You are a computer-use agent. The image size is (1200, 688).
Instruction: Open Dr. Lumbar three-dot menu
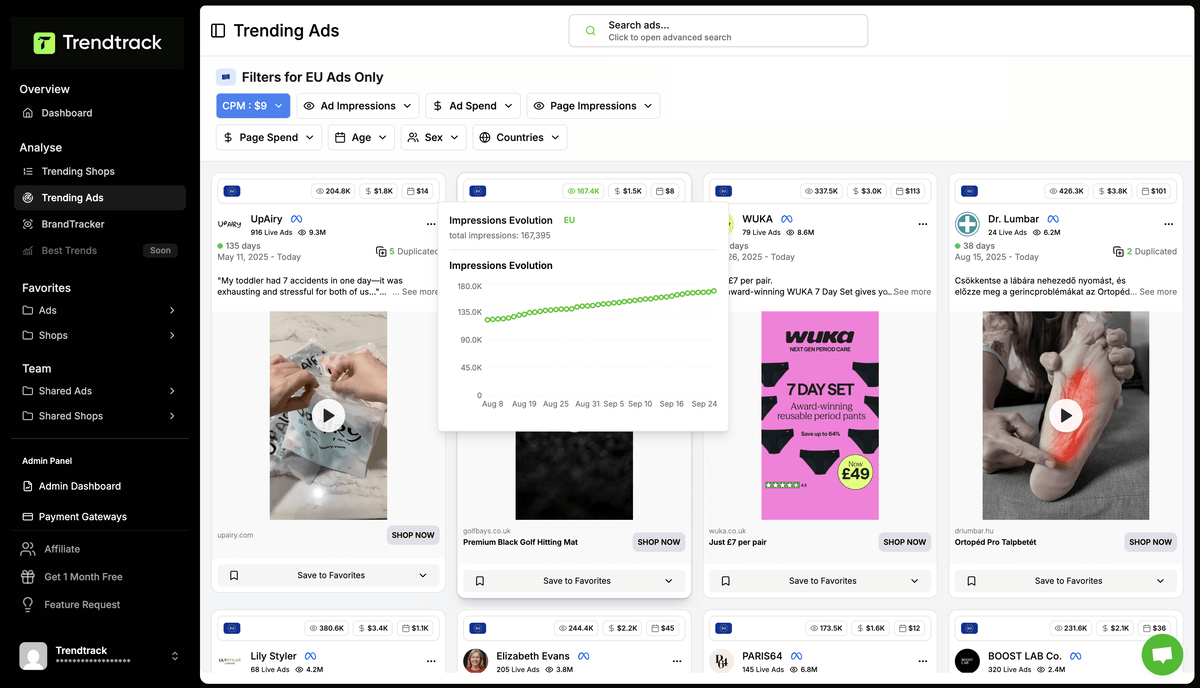pos(1169,225)
